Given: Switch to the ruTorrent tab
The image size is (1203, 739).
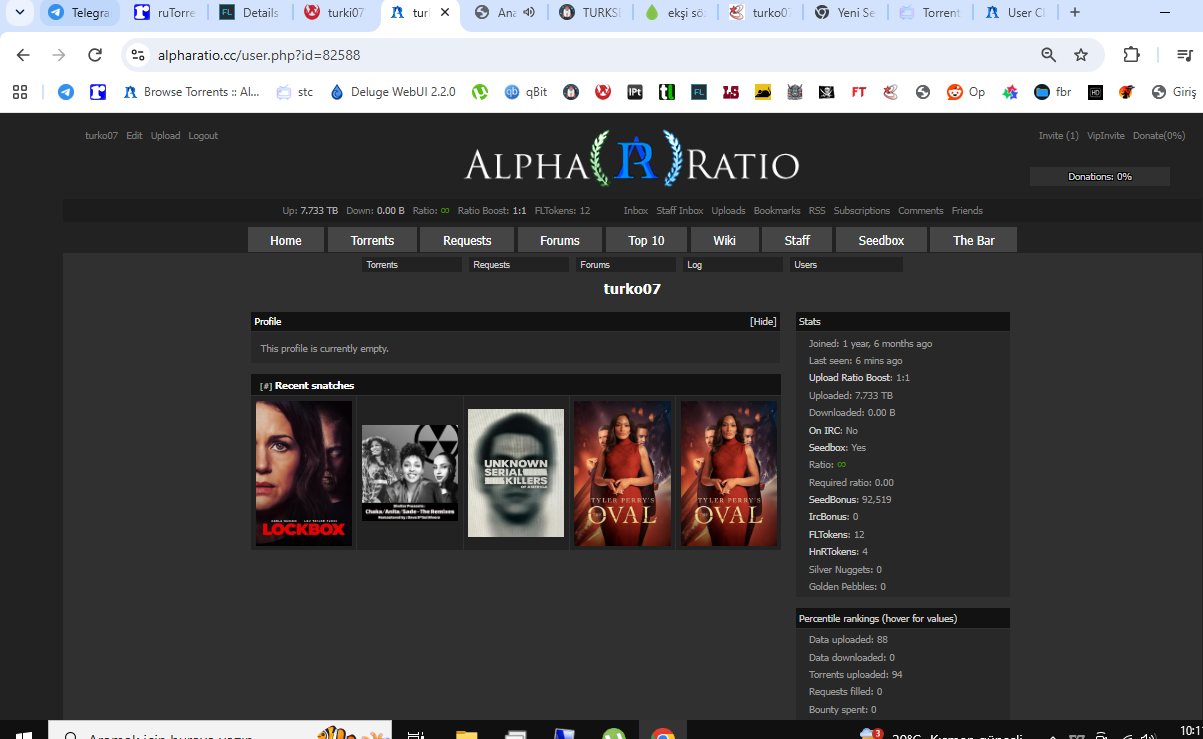Looking at the screenshot, I should 166,13.
